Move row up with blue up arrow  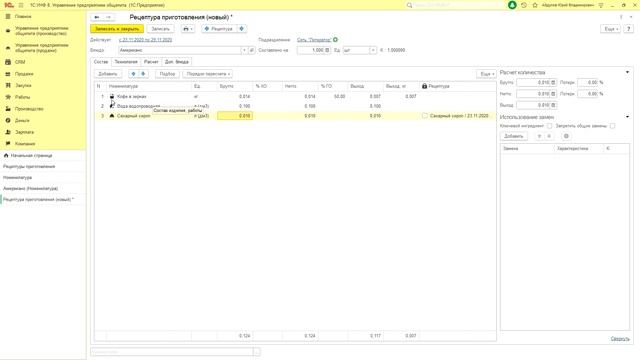click(133, 74)
